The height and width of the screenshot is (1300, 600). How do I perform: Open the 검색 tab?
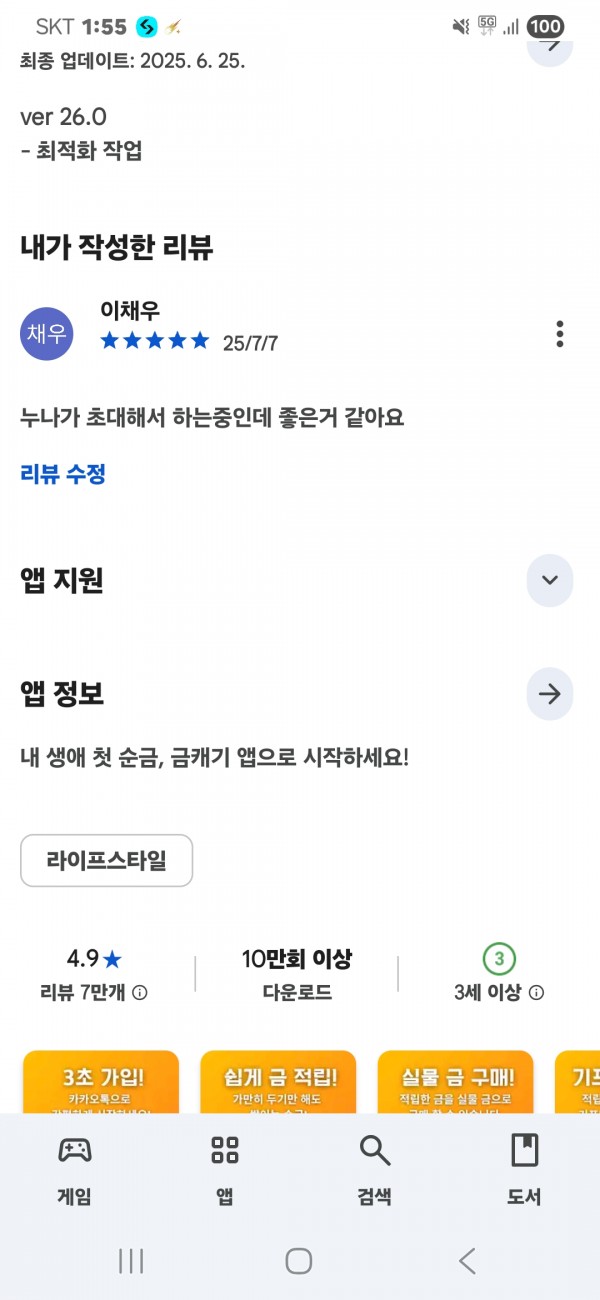click(374, 1170)
